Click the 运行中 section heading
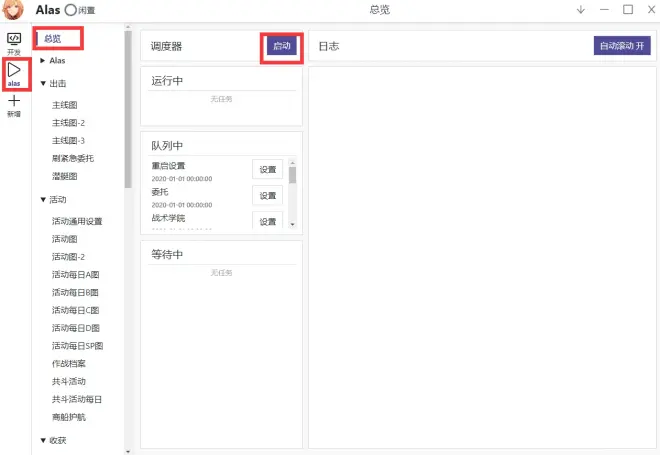This screenshot has height=455, width=660. [x=167, y=81]
